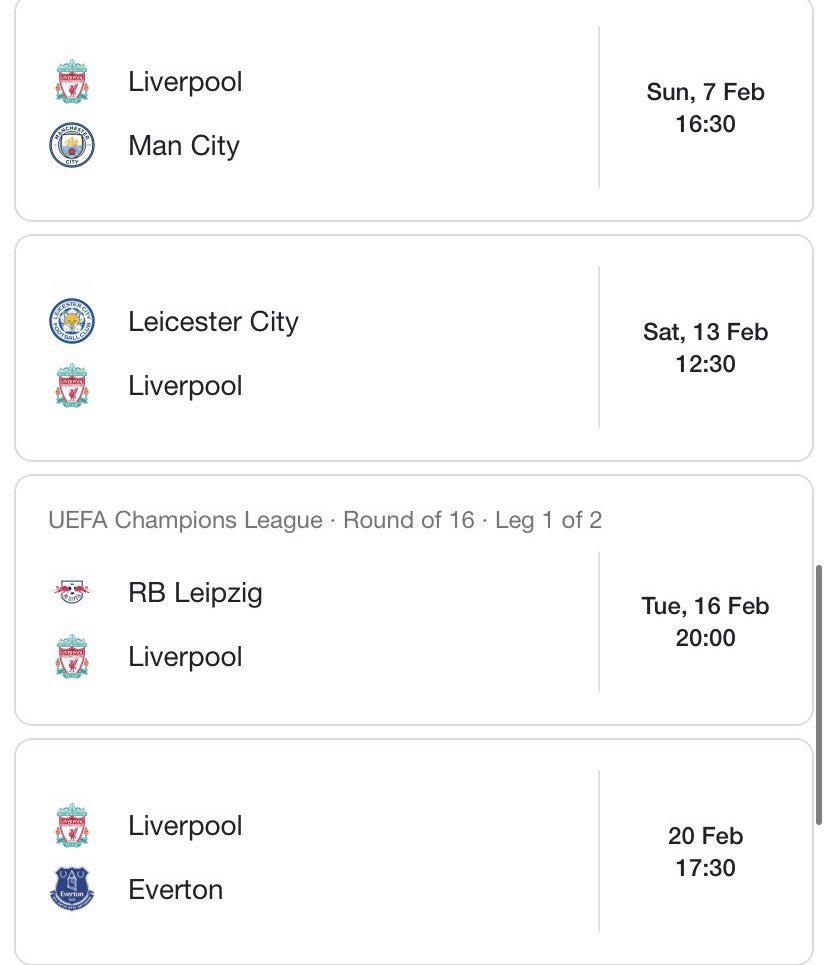This screenshot has width=828, height=965.
Task: Open UEFA Champions League Round of 16 label
Action: click(325, 520)
